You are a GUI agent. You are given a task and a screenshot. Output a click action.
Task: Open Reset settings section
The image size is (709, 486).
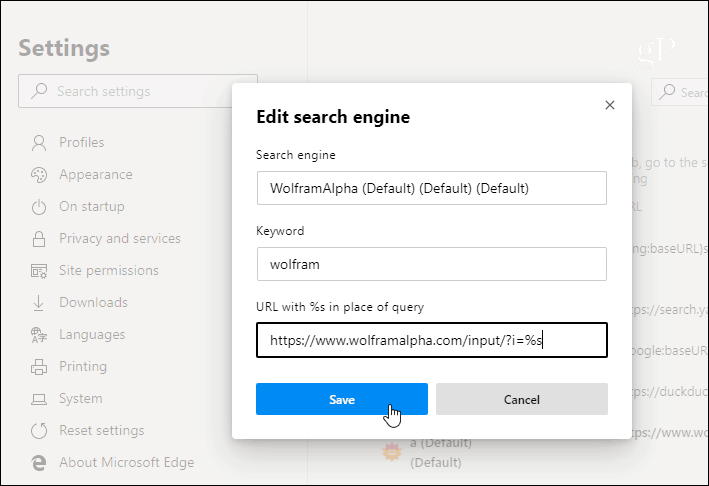(102, 430)
